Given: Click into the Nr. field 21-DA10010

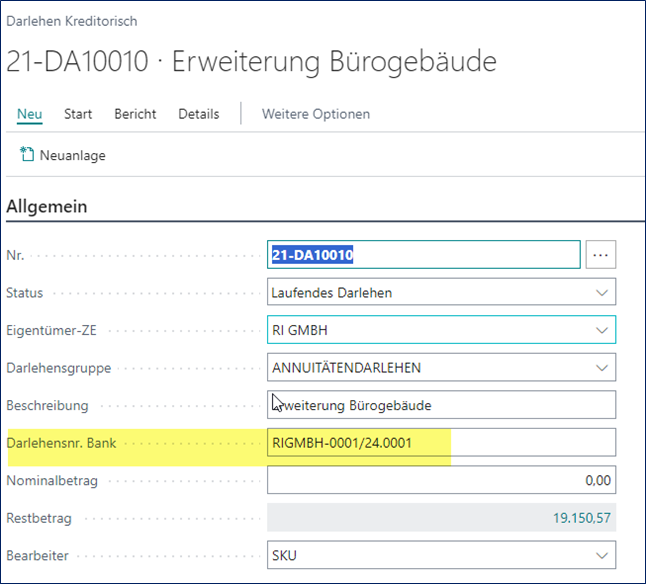Looking at the screenshot, I should pos(424,255).
